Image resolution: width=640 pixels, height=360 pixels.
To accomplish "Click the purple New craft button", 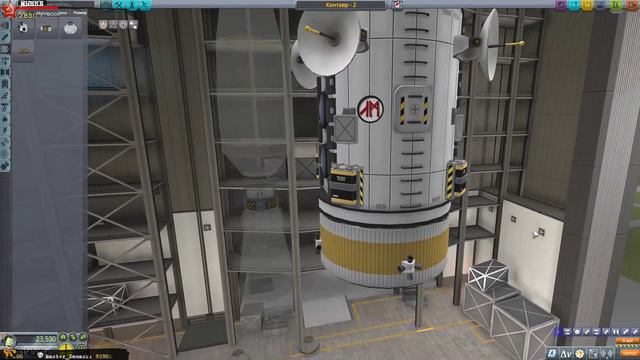I will click(x=562, y=5).
